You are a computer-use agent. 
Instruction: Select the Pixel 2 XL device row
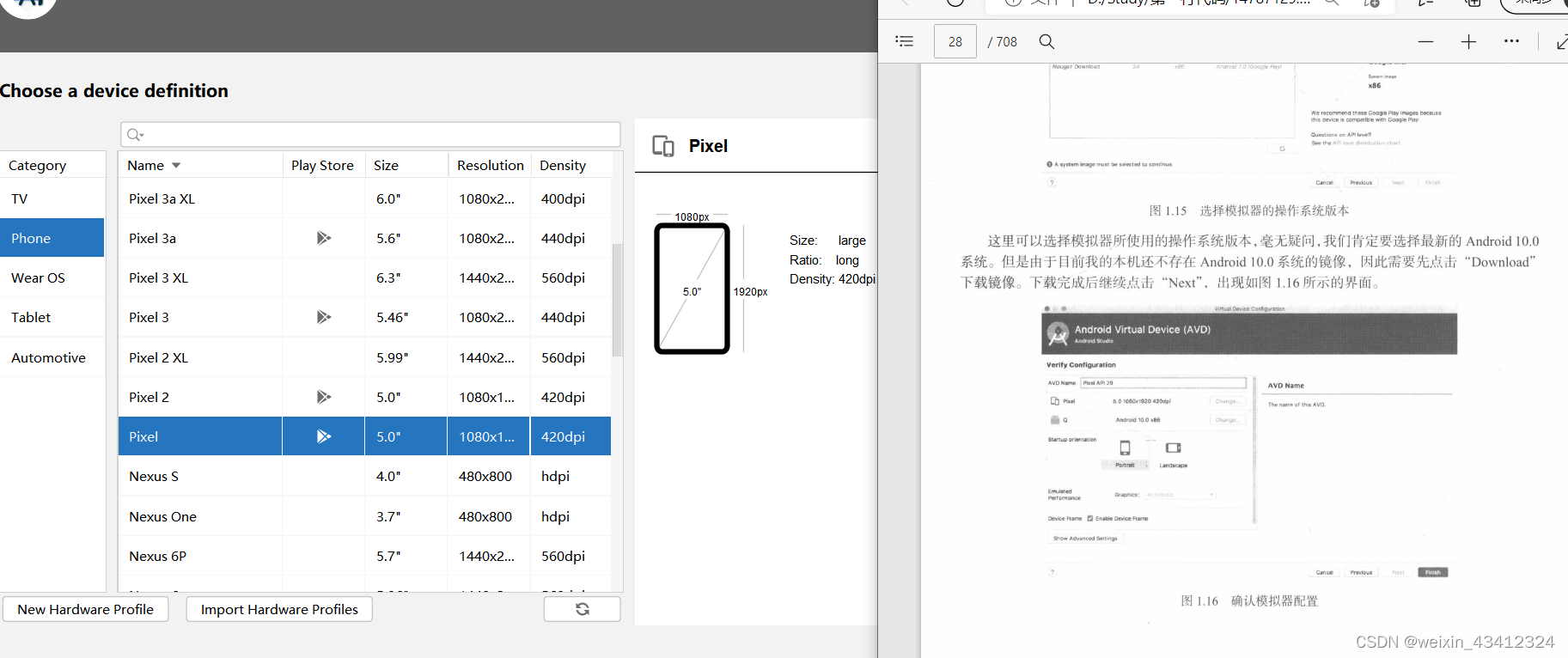(x=364, y=357)
